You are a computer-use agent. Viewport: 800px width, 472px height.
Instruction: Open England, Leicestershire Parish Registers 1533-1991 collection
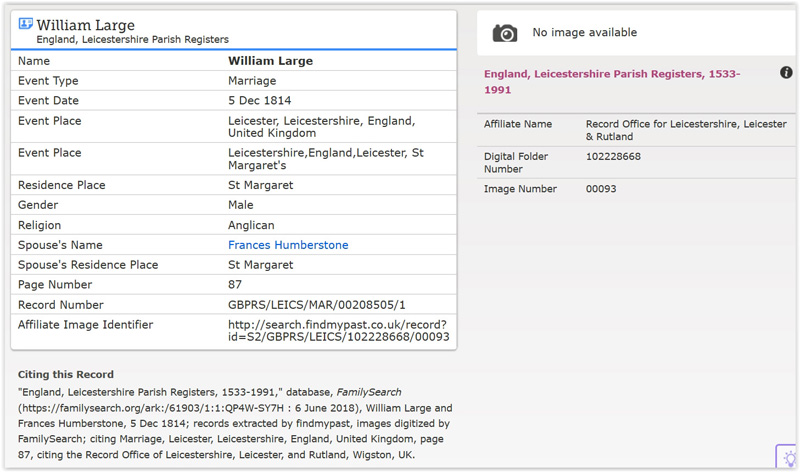coord(611,82)
